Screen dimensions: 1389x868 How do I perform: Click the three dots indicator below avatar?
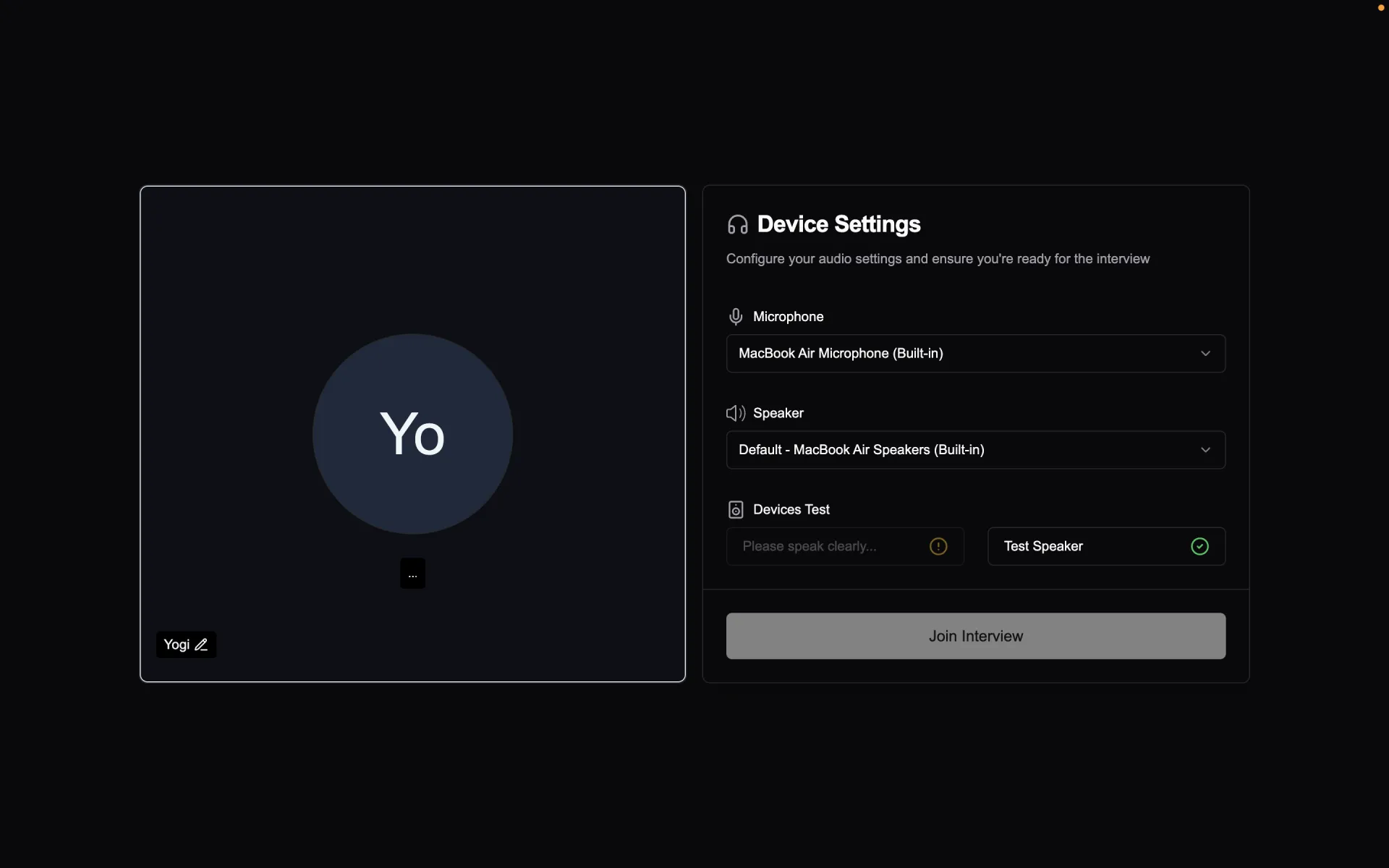412,574
